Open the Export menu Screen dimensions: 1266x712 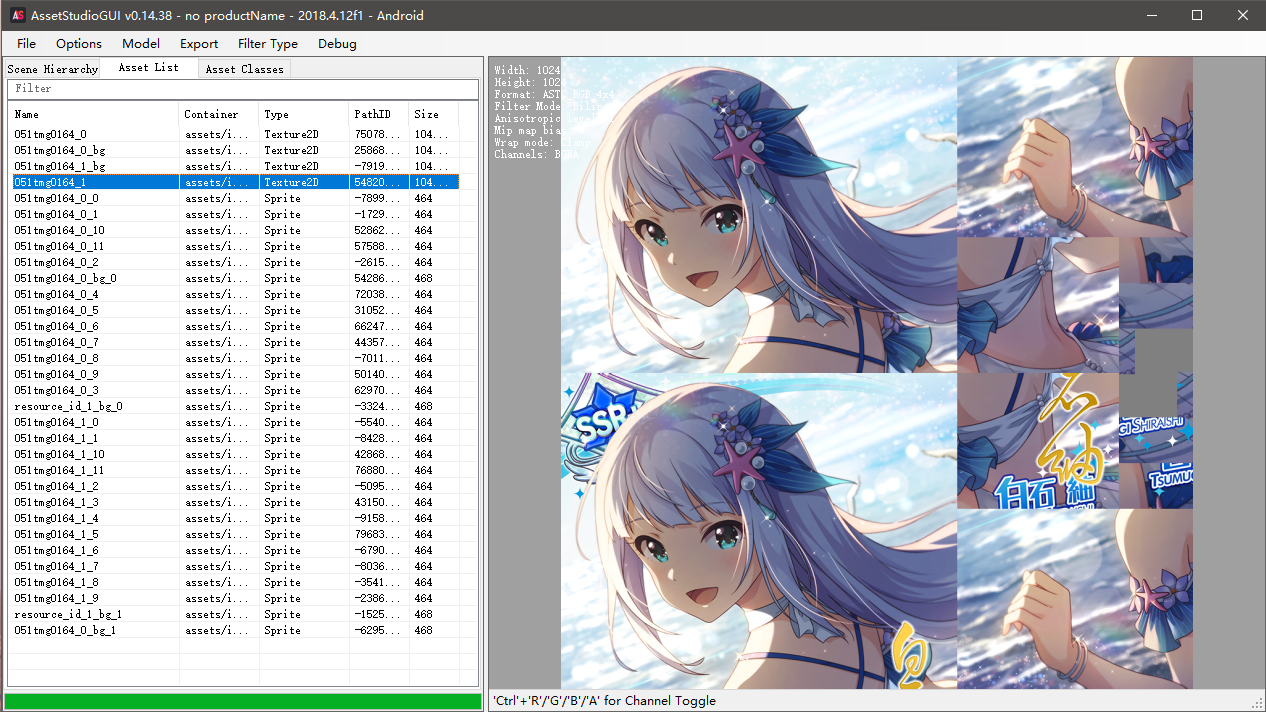199,43
